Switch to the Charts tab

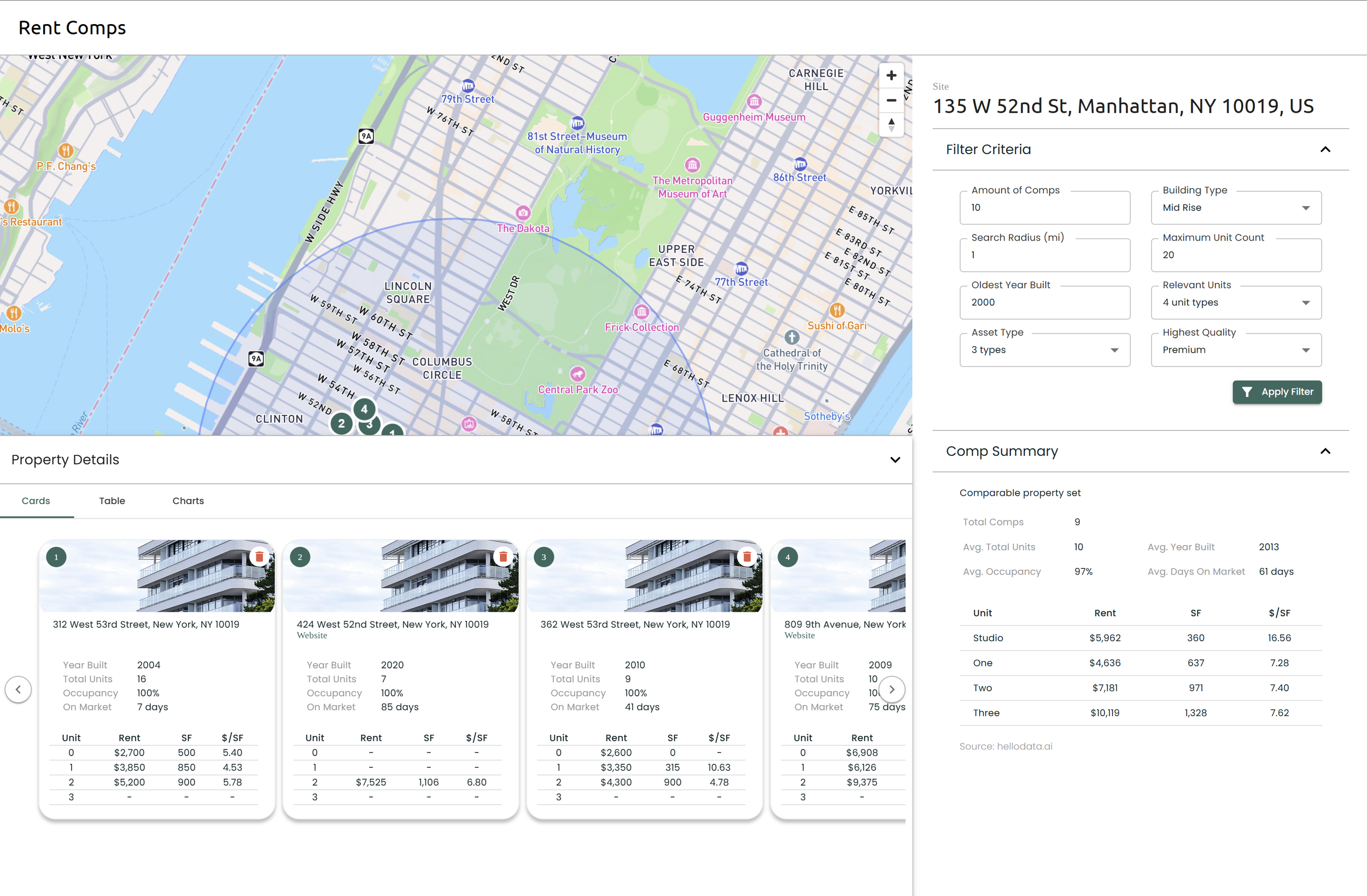pyautogui.click(x=188, y=501)
